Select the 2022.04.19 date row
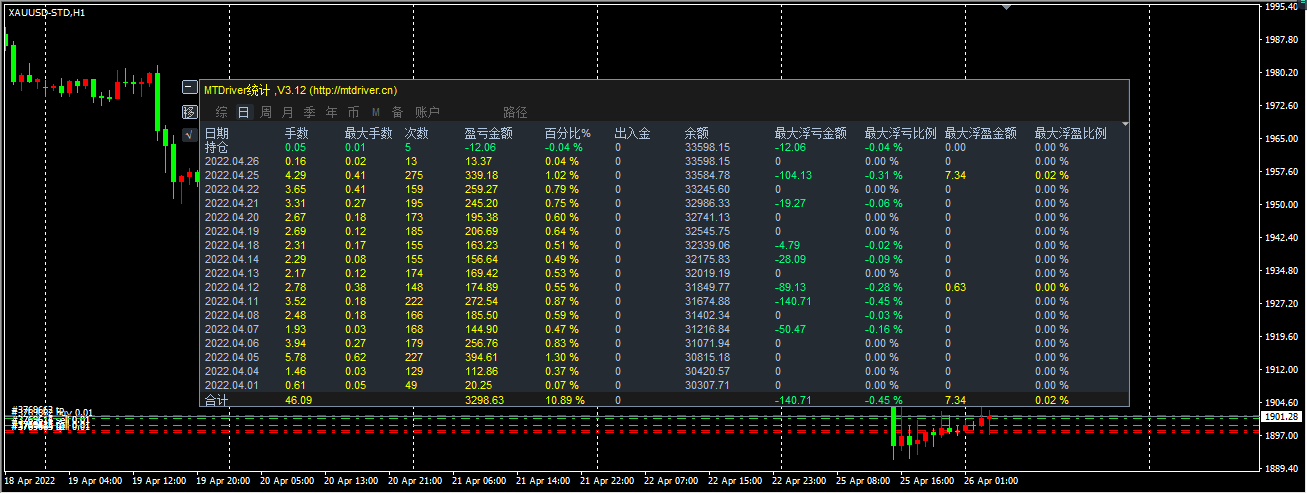Image resolution: width=1307 pixels, height=494 pixels. click(x=231, y=231)
